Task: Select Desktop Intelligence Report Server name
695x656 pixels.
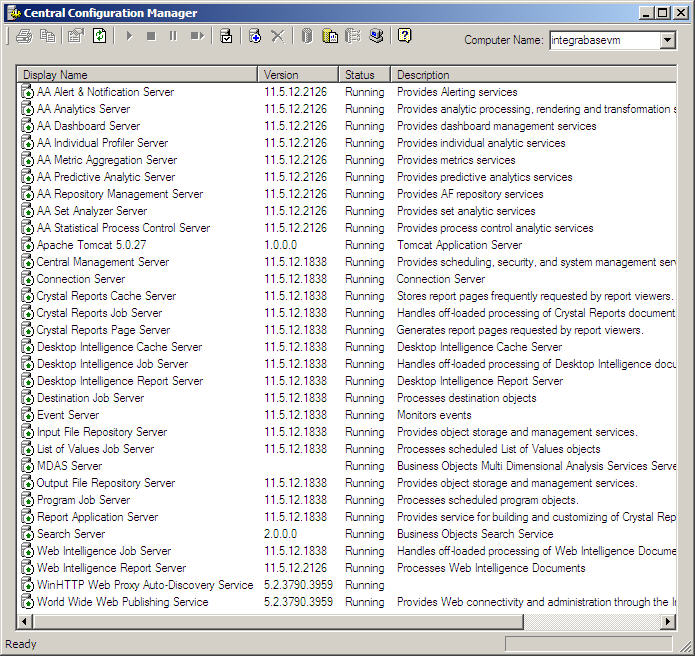Action: pos(120,381)
